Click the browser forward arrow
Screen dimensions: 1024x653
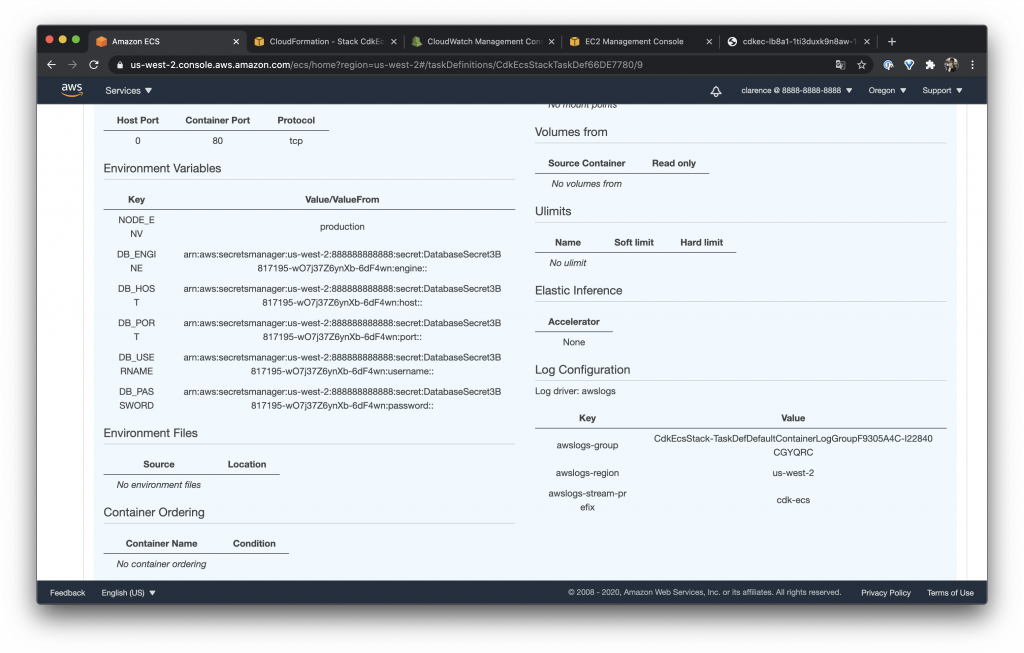point(72,65)
